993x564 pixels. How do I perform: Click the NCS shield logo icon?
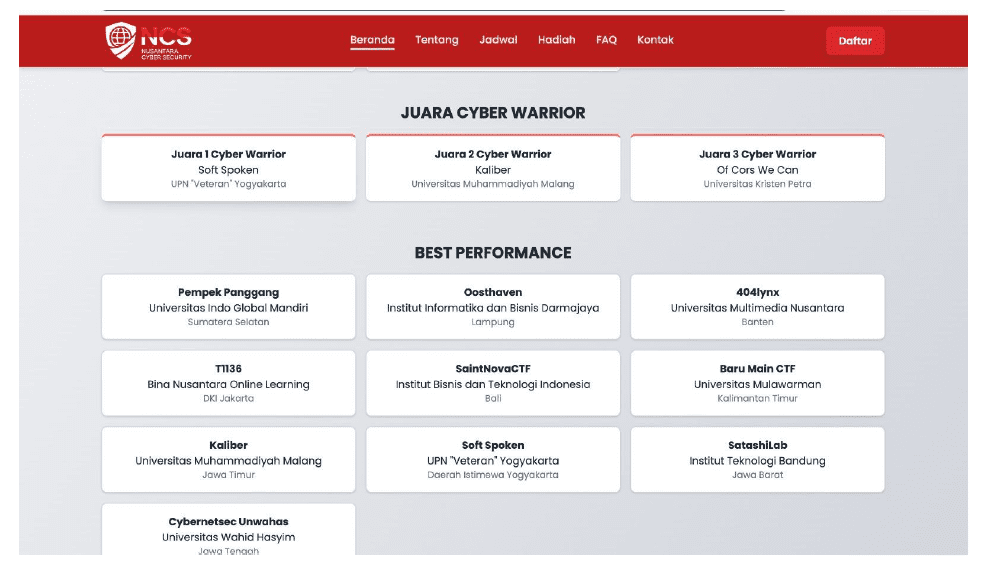click(x=121, y=40)
